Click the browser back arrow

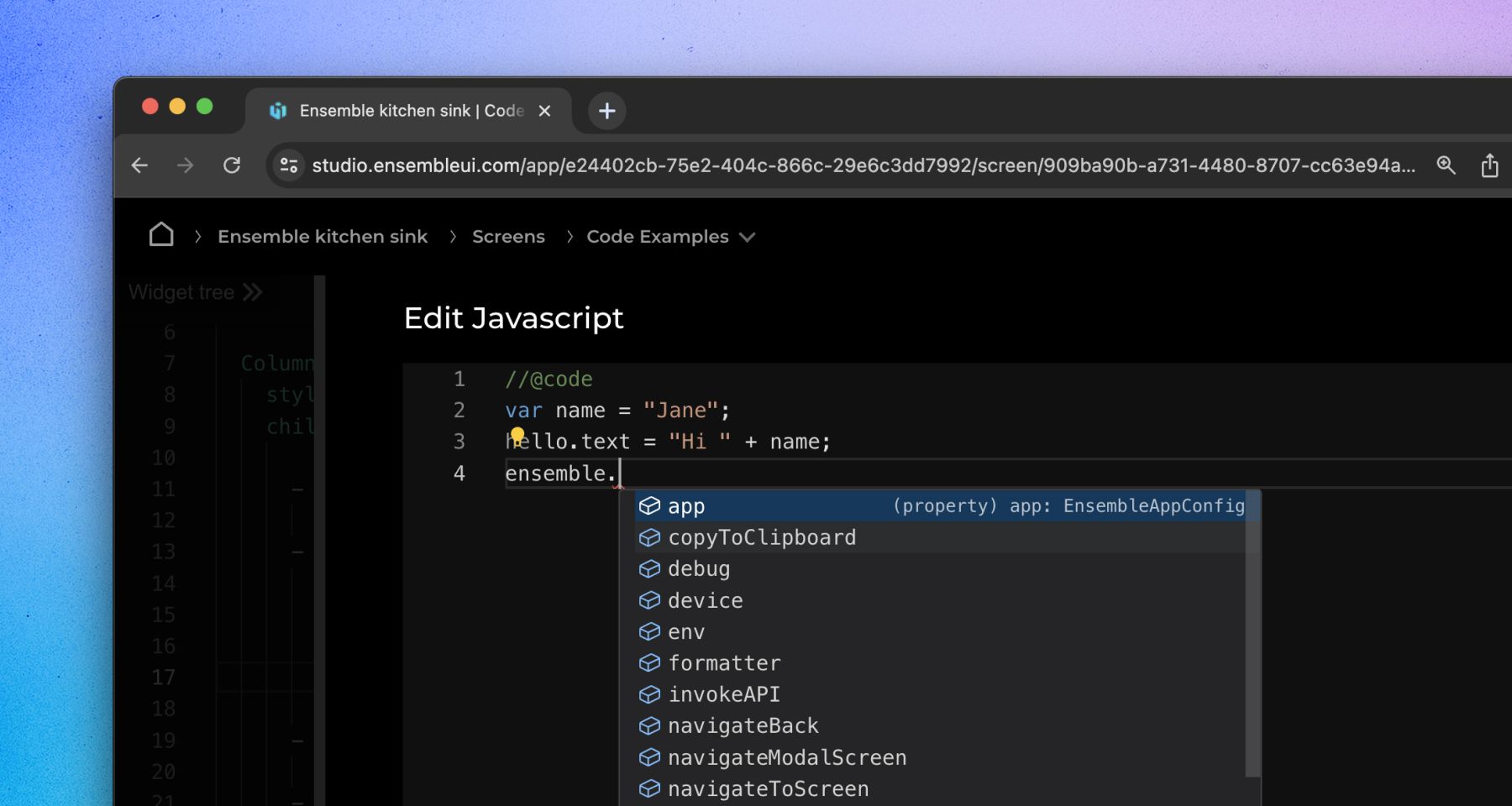pyautogui.click(x=139, y=165)
